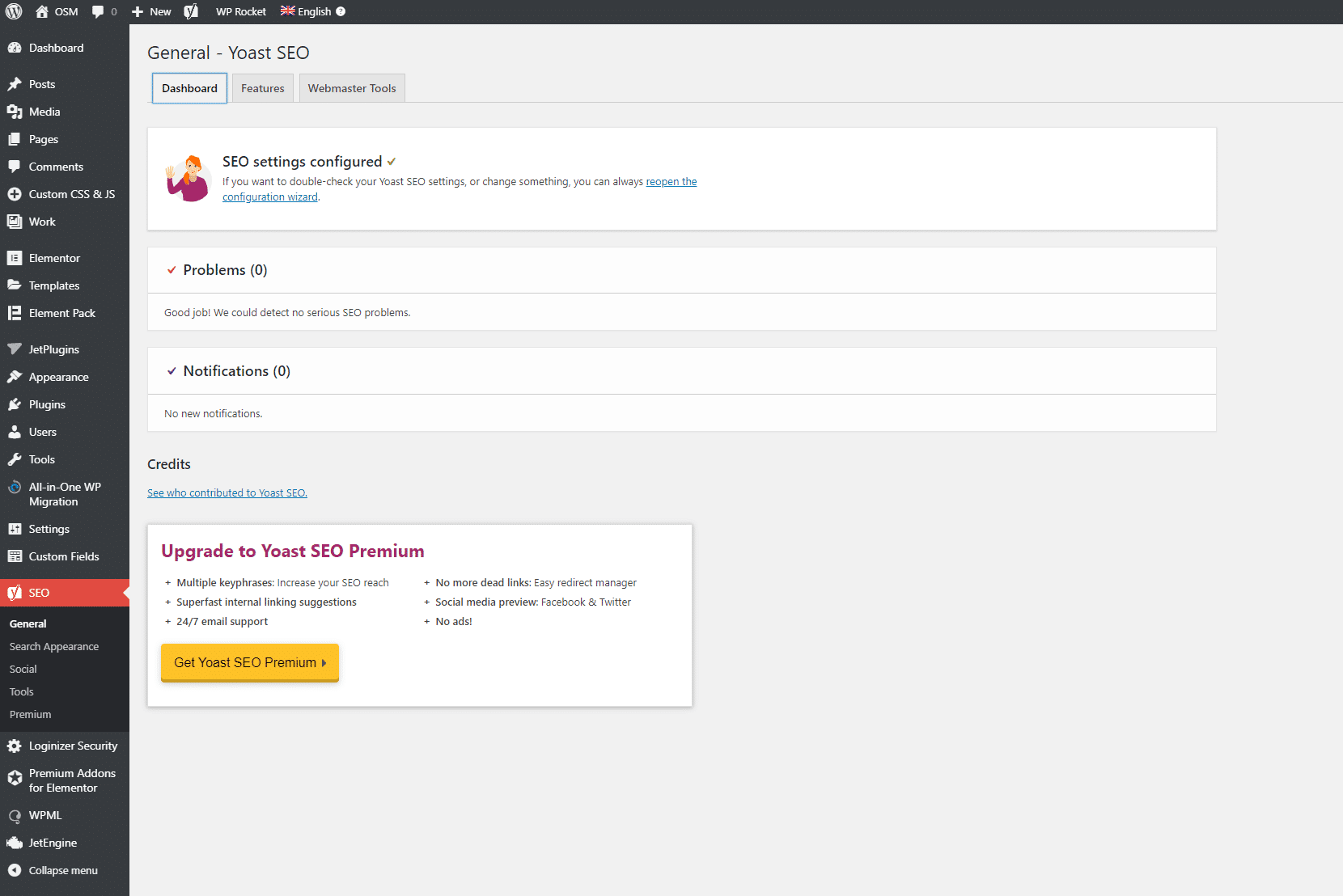Open the WPML sidebar icon
The width and height of the screenshot is (1343, 896).
click(15, 815)
